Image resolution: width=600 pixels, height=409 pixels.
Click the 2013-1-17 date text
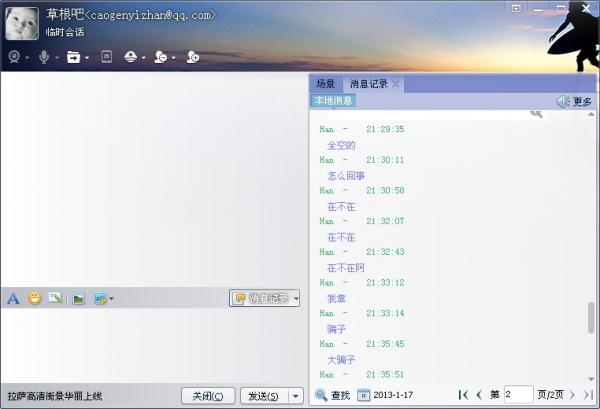[x=393, y=395]
